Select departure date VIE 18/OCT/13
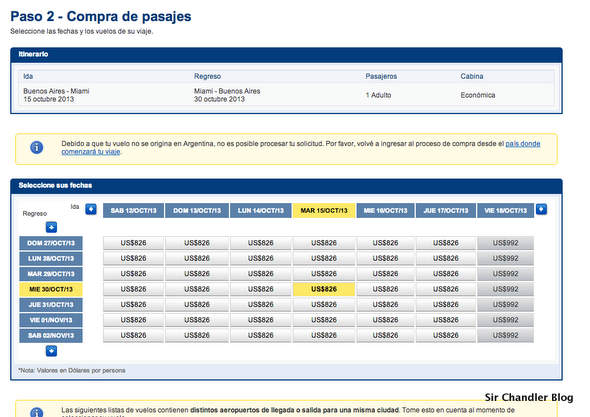 click(505, 210)
